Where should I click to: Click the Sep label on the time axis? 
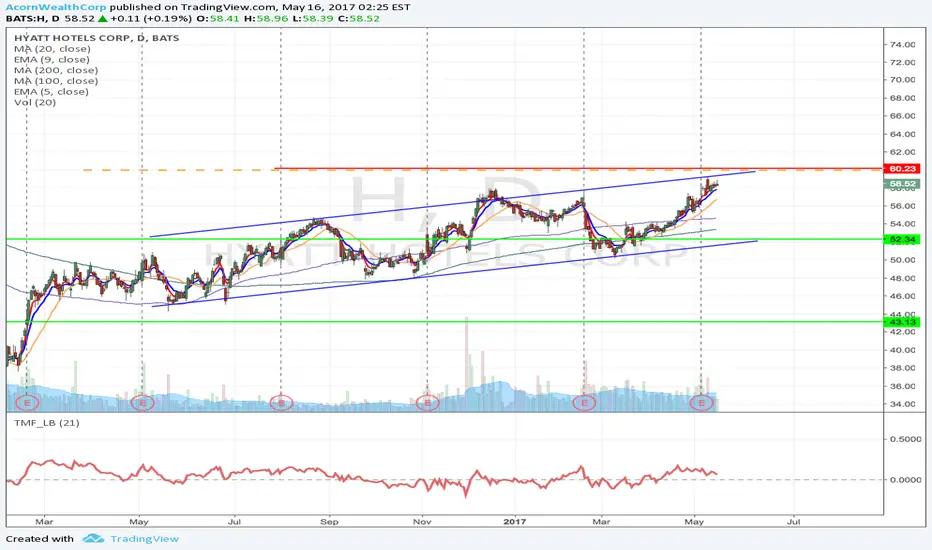pos(329,521)
